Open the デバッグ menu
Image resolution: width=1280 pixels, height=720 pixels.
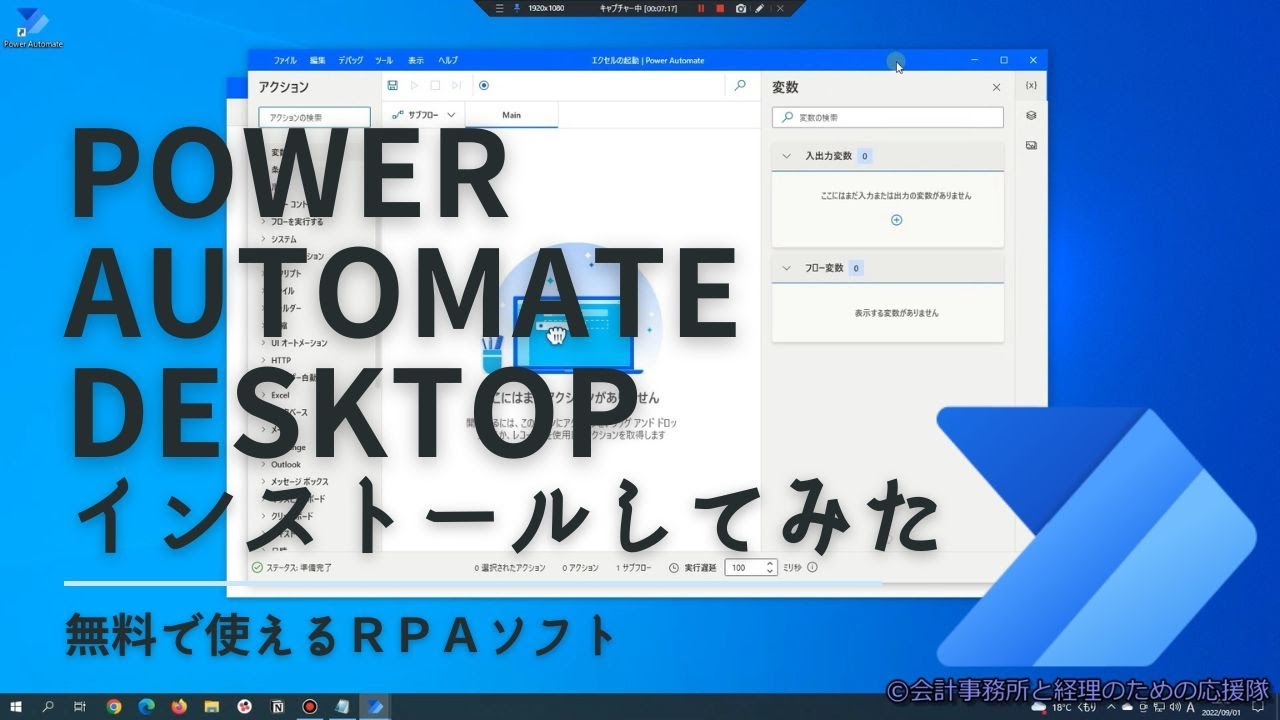tap(351, 60)
